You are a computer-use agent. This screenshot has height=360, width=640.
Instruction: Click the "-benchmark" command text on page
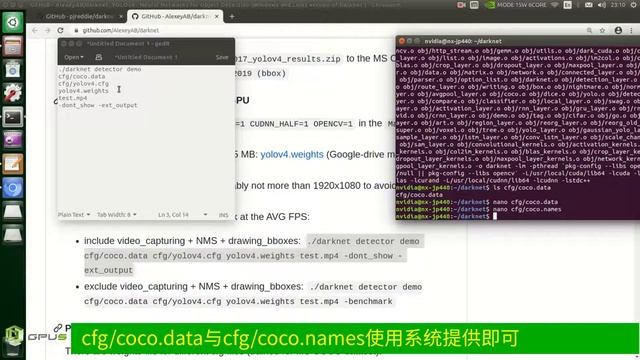(369, 301)
